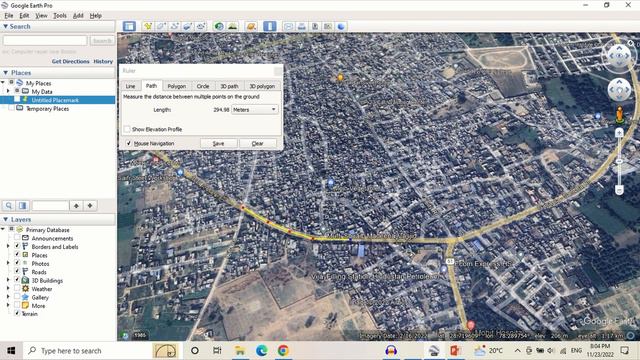This screenshot has width=640, height=360.
Task: Open the Tools menu
Action: (60, 16)
